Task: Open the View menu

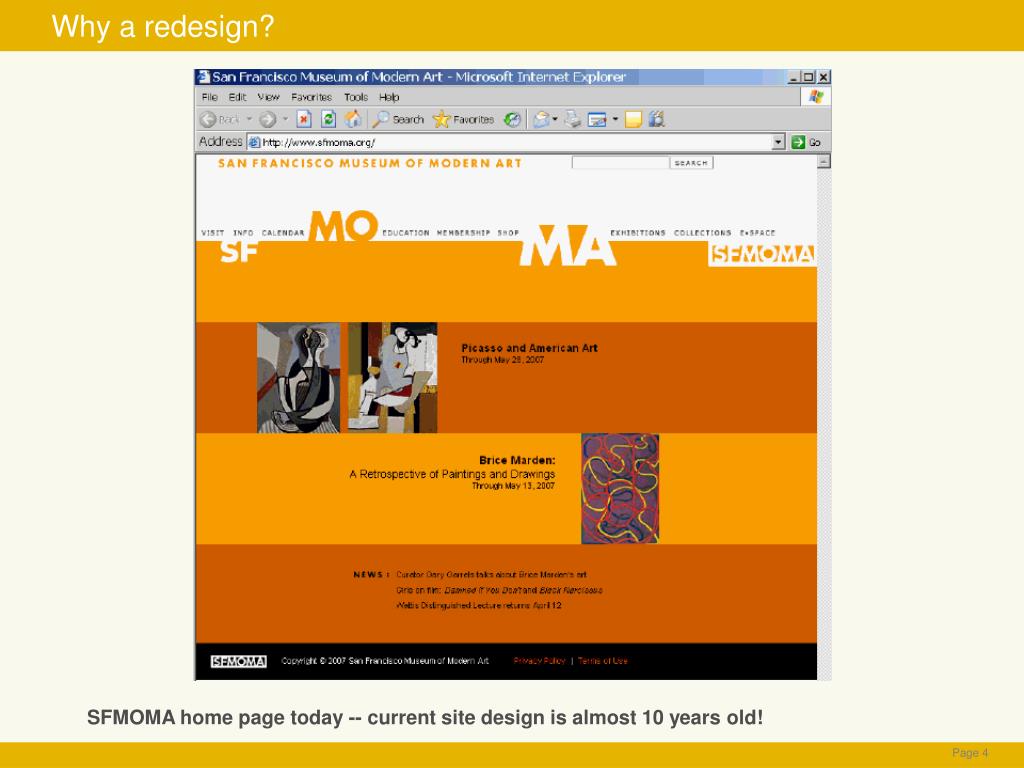Action: click(268, 97)
